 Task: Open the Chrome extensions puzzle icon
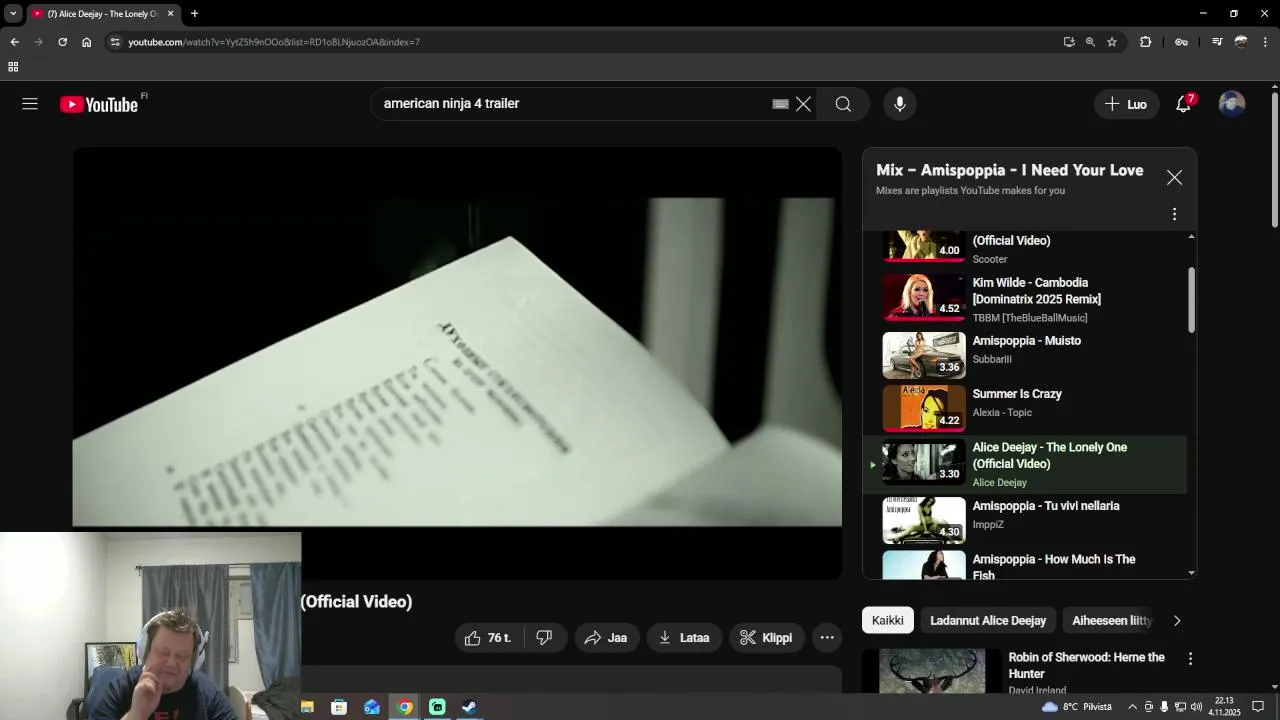1146,42
